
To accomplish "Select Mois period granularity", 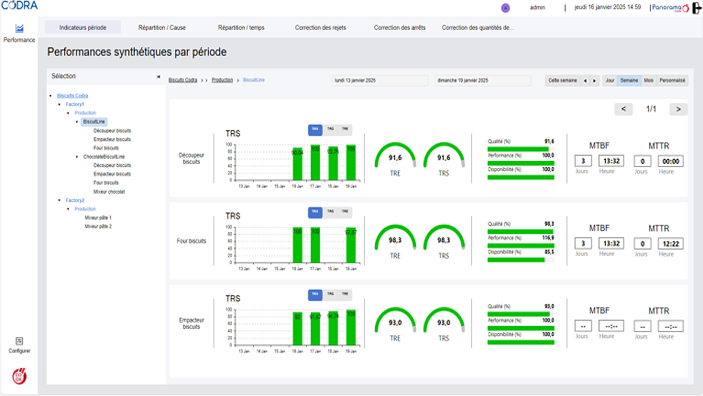I will pyautogui.click(x=648, y=81).
